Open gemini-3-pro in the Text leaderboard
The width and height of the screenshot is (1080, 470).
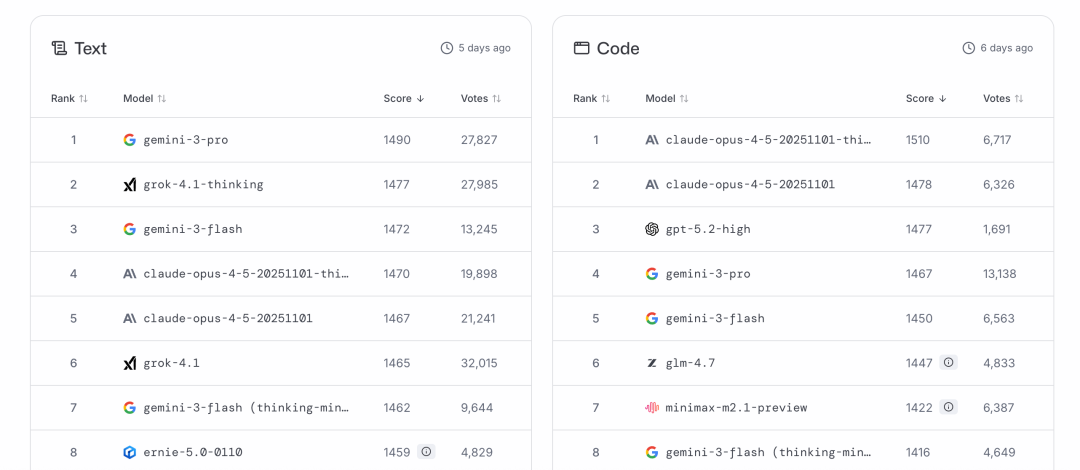tap(185, 140)
